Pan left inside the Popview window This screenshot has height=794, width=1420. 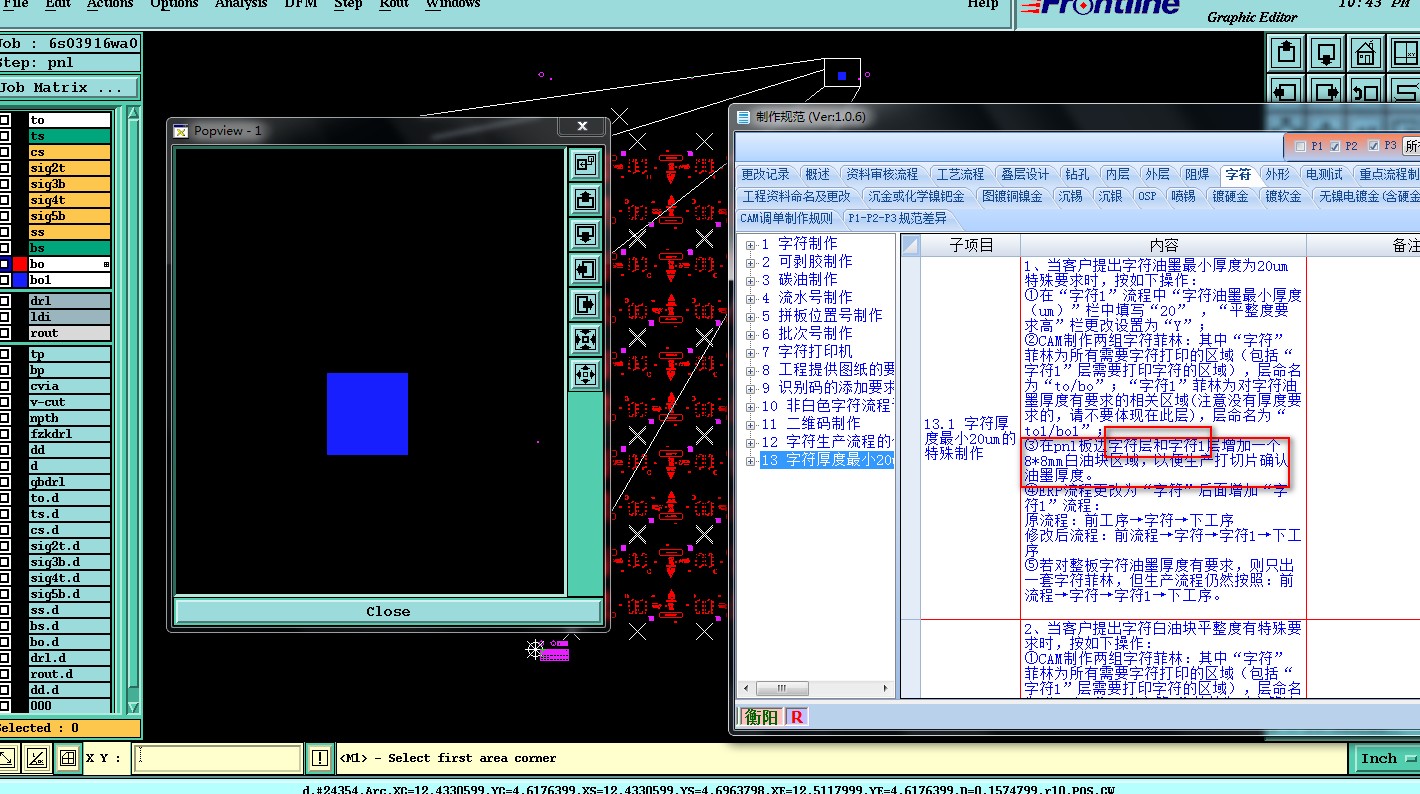(586, 270)
